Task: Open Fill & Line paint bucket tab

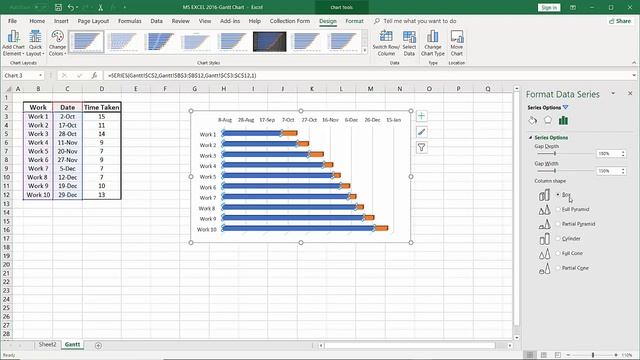Action: pos(533,120)
